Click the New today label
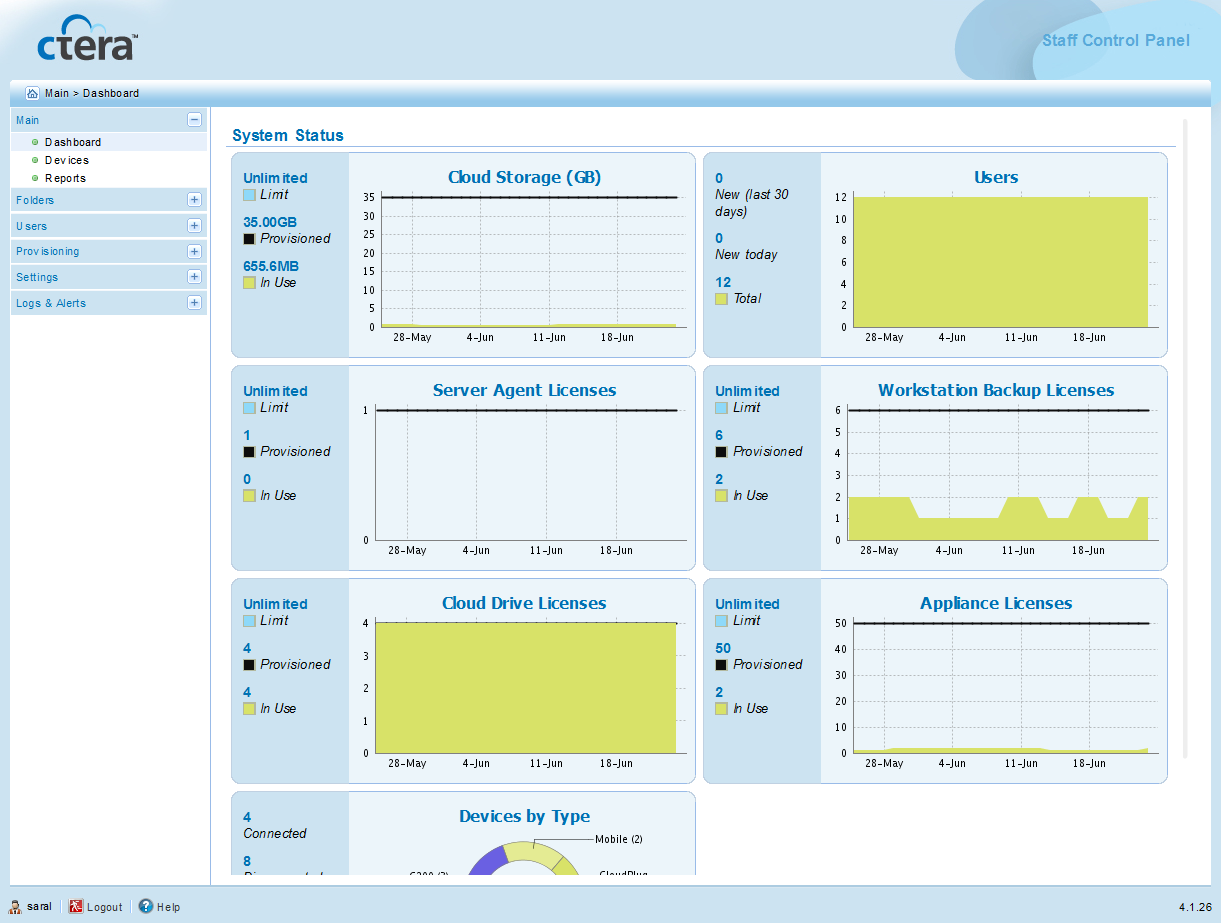 tap(746, 255)
